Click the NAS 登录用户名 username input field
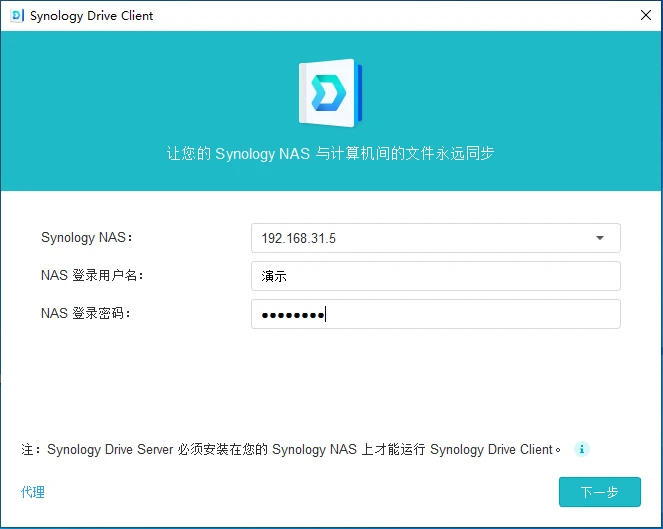 point(436,276)
